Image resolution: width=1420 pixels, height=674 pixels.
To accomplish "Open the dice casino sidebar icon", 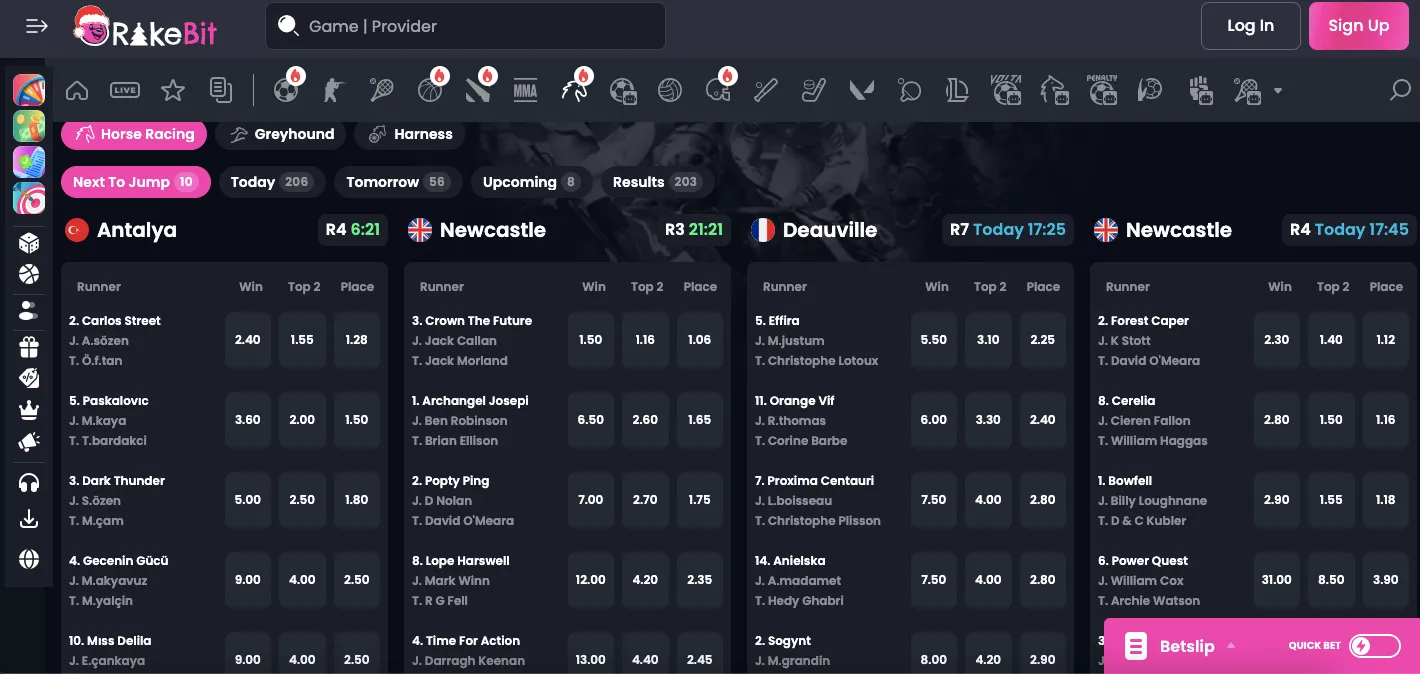I will (x=29, y=242).
